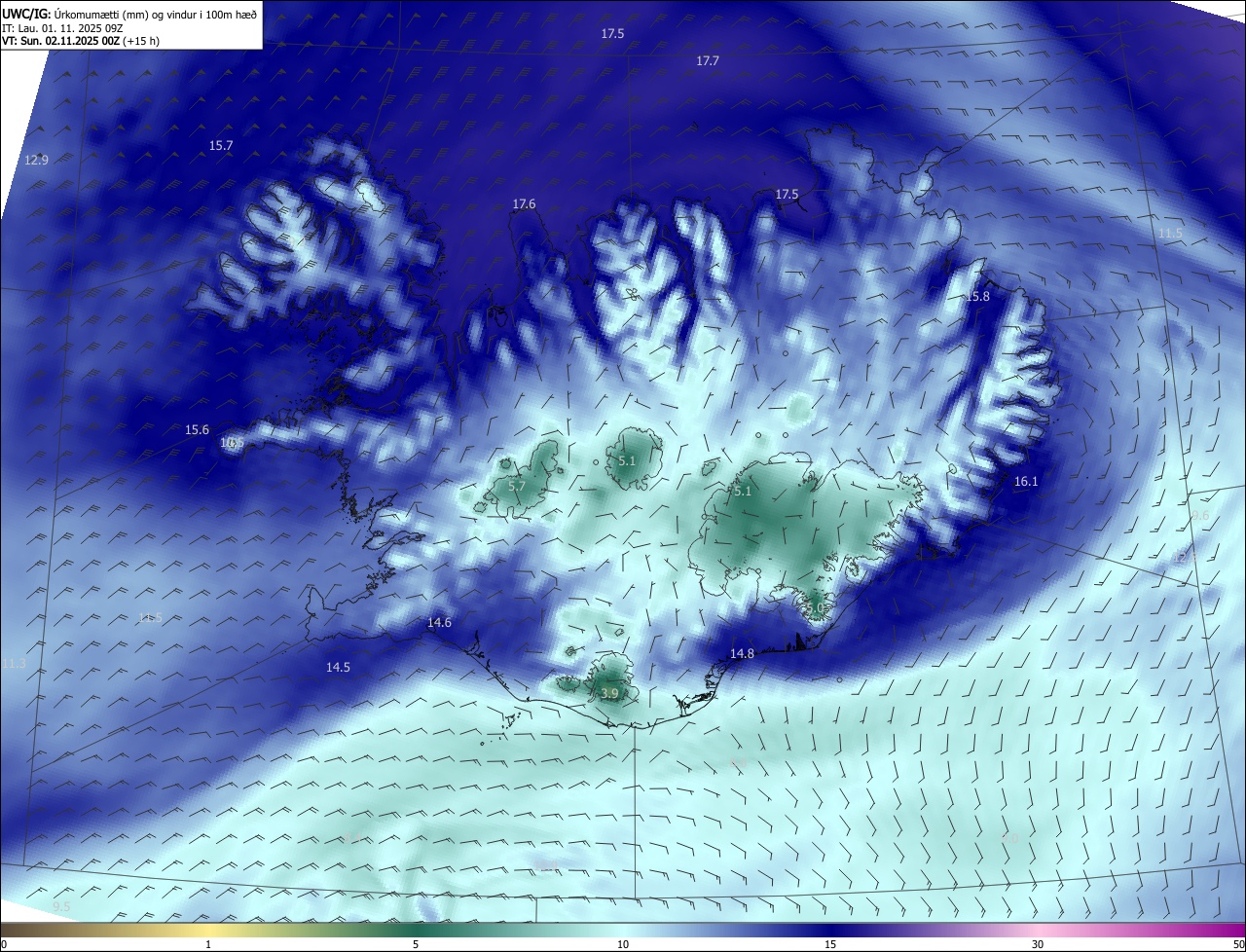This screenshot has height=952, width=1246.
Task: Click the UWC/IG Úrkomumætti map title line
Action: tap(129, 14)
